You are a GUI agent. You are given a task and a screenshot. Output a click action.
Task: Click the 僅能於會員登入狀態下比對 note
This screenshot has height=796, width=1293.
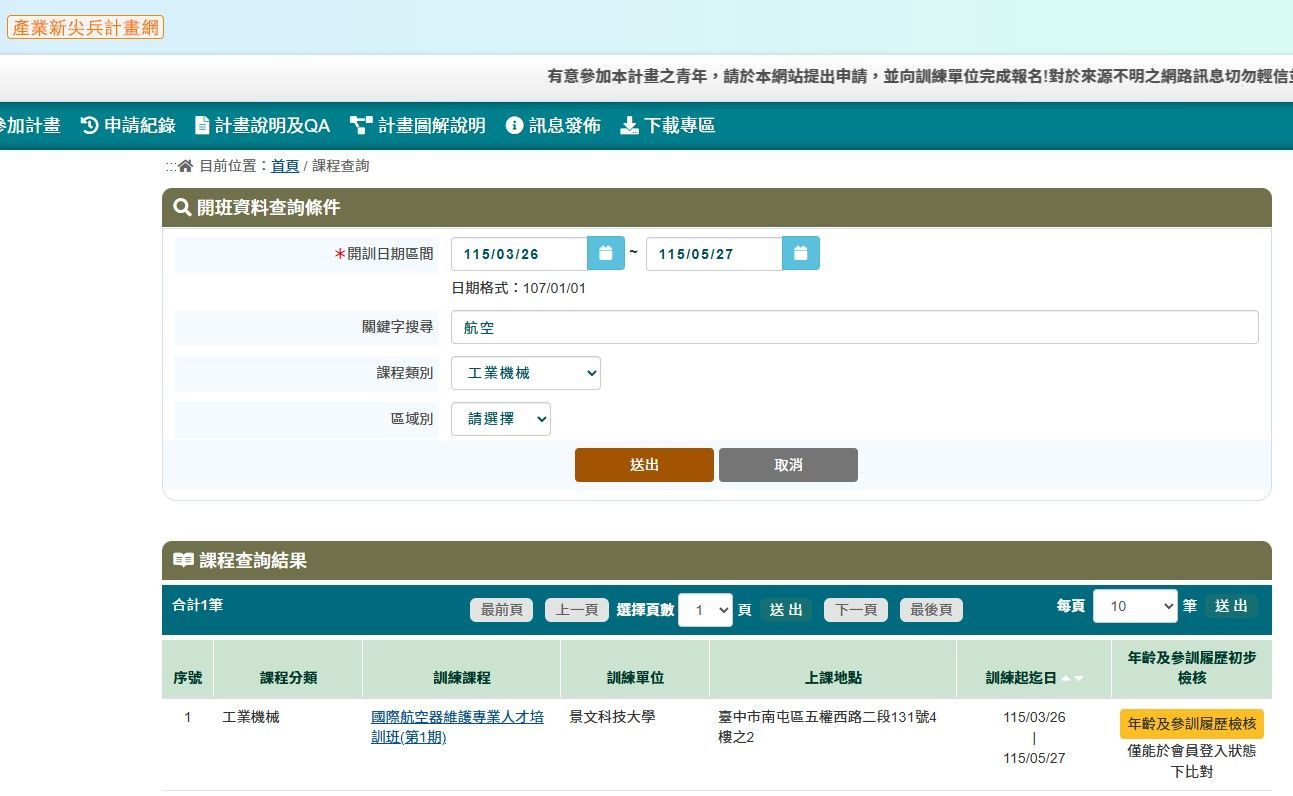[1191, 762]
